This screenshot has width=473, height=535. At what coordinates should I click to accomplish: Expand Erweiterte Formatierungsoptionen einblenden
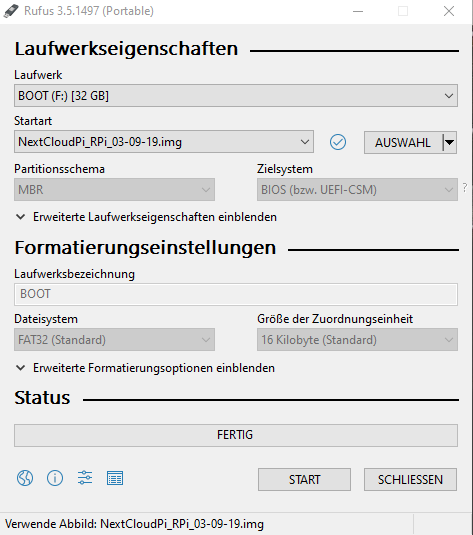click(x=145, y=368)
